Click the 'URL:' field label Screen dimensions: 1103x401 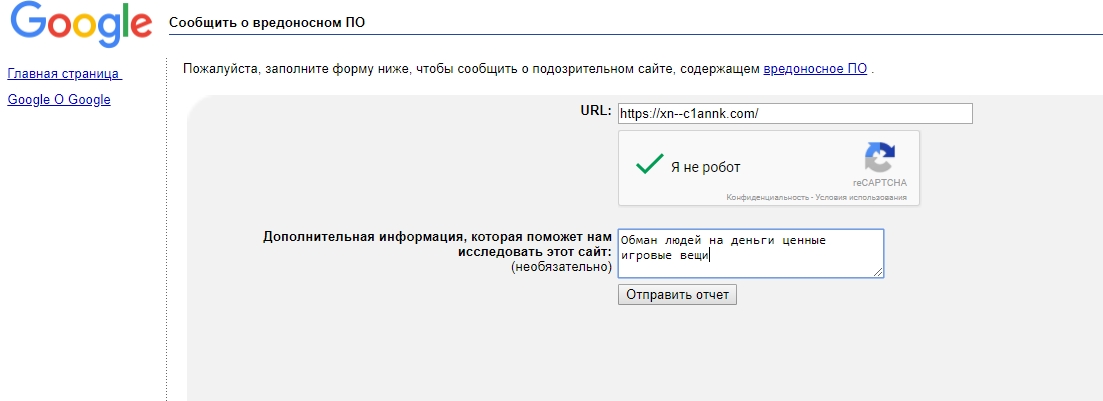point(597,110)
